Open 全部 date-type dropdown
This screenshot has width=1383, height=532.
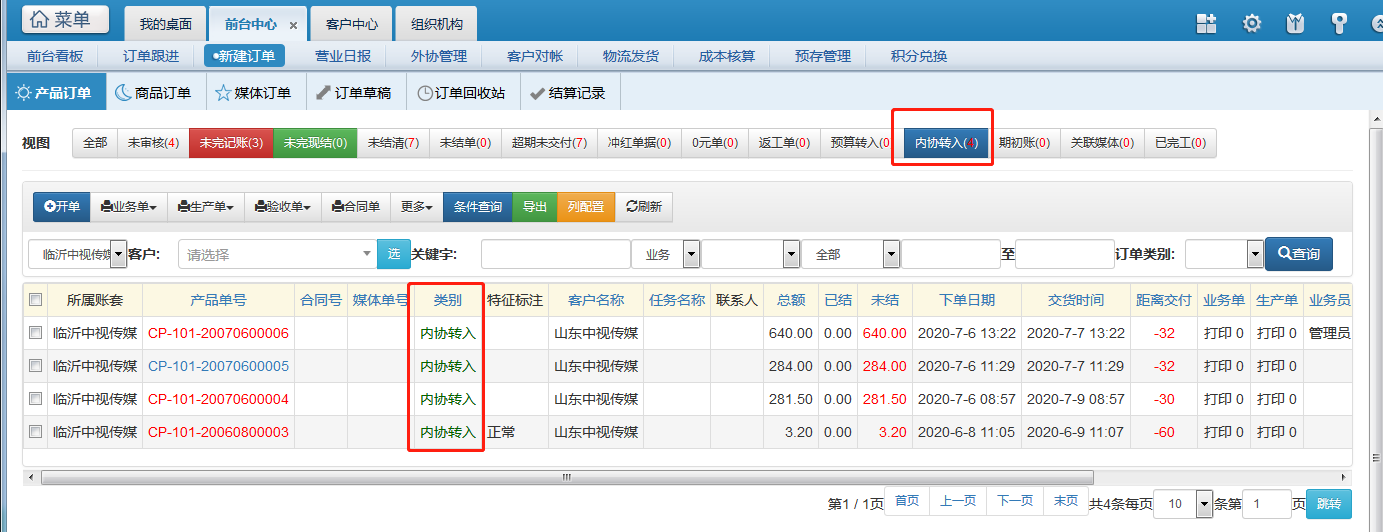(x=850, y=255)
